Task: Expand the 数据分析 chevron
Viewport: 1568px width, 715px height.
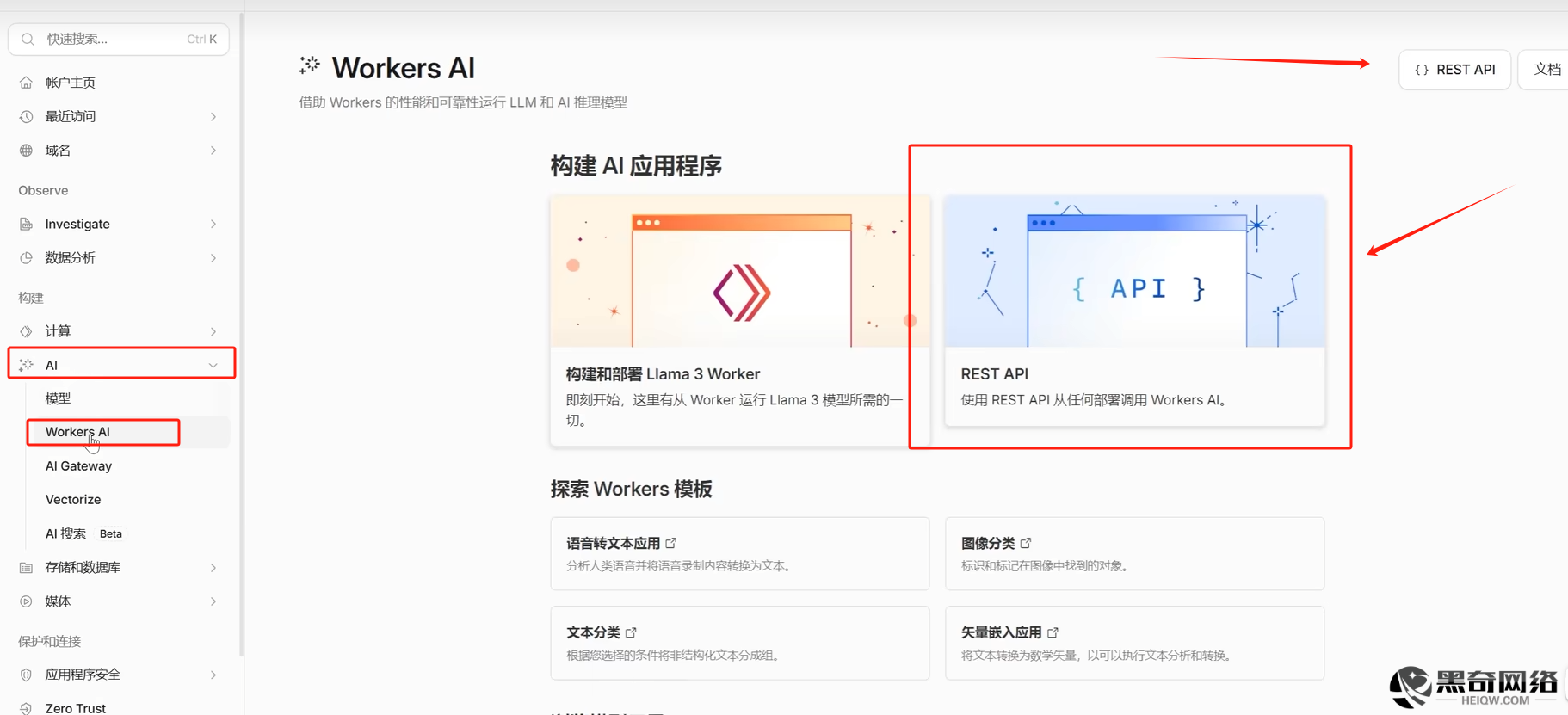Action: click(x=213, y=257)
